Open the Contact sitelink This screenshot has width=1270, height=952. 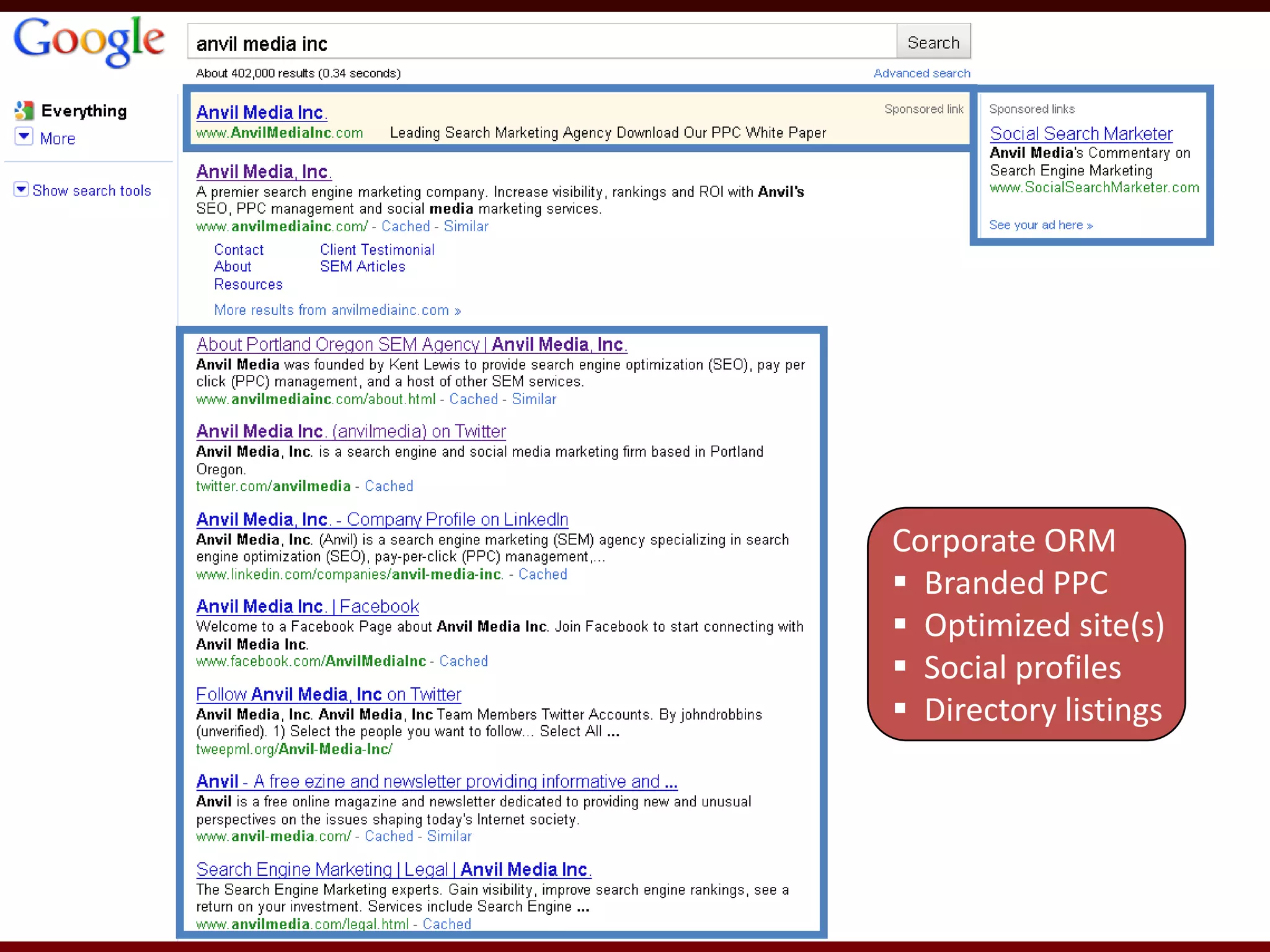coord(239,250)
